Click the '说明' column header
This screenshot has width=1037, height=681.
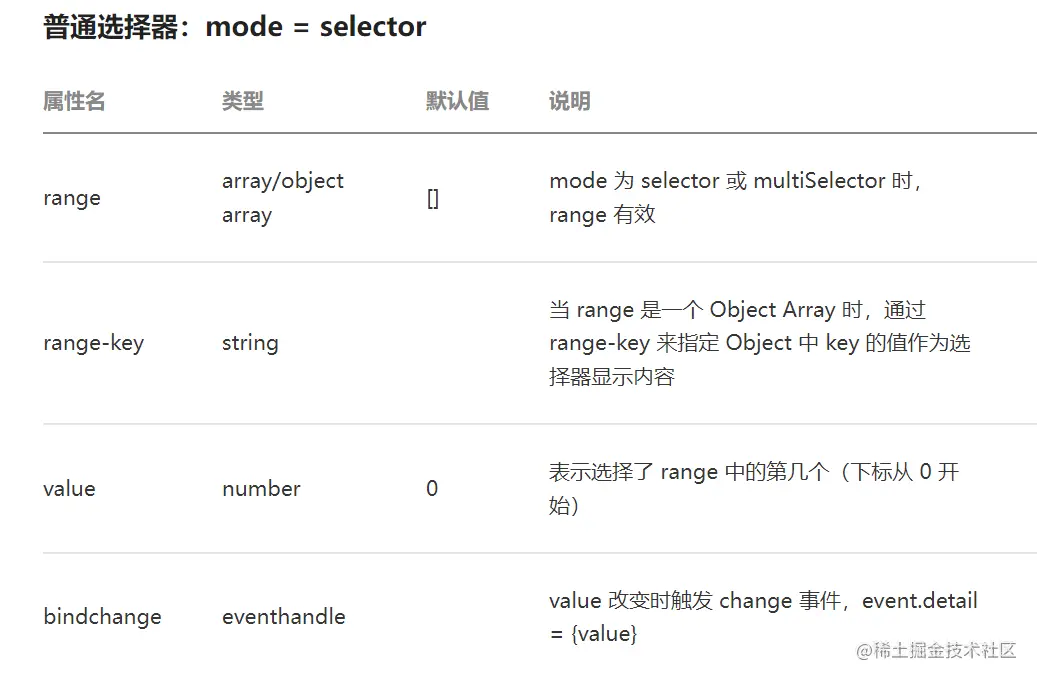(x=569, y=101)
